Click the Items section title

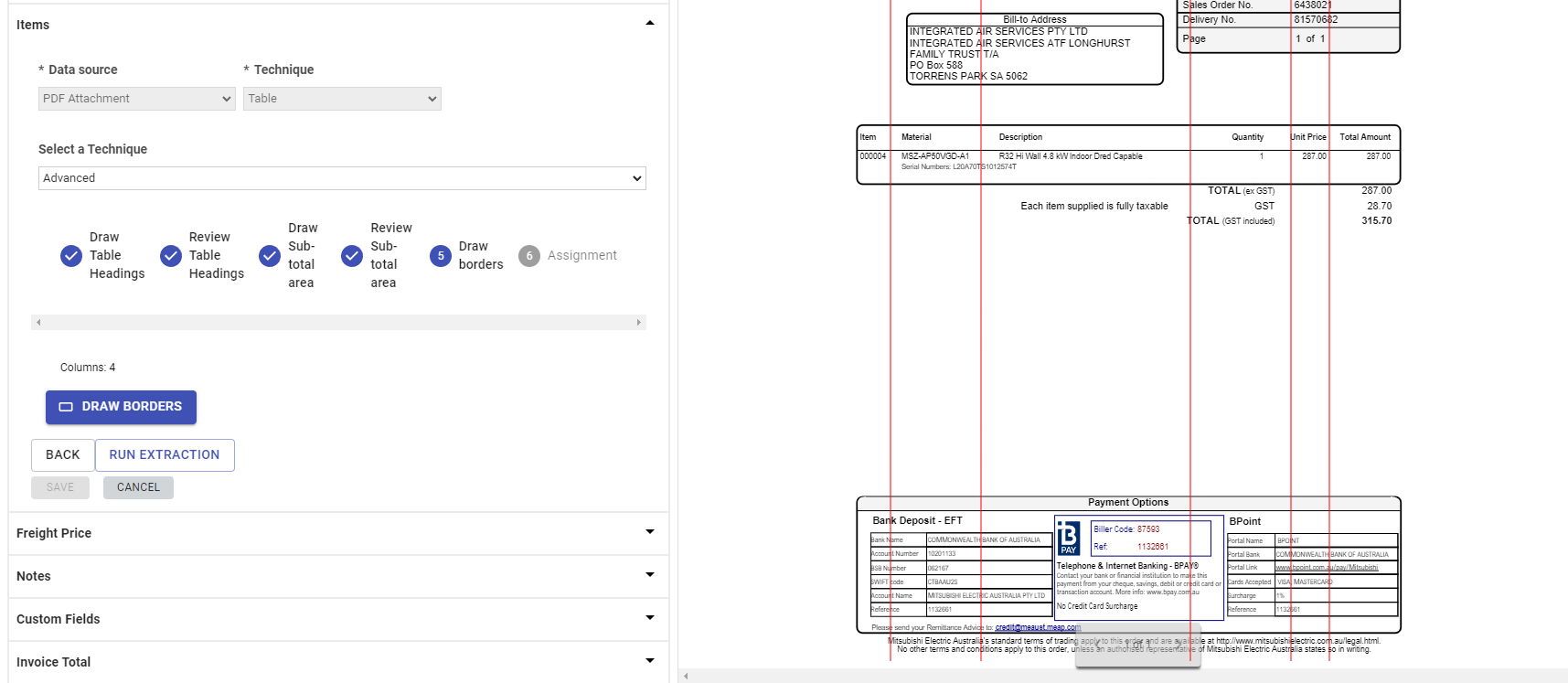(x=33, y=25)
